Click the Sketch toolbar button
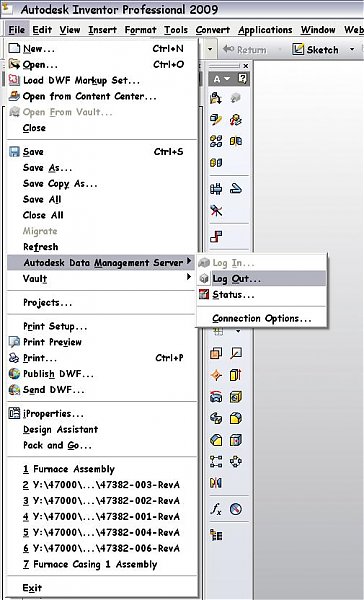364x600 pixels. click(x=316, y=49)
